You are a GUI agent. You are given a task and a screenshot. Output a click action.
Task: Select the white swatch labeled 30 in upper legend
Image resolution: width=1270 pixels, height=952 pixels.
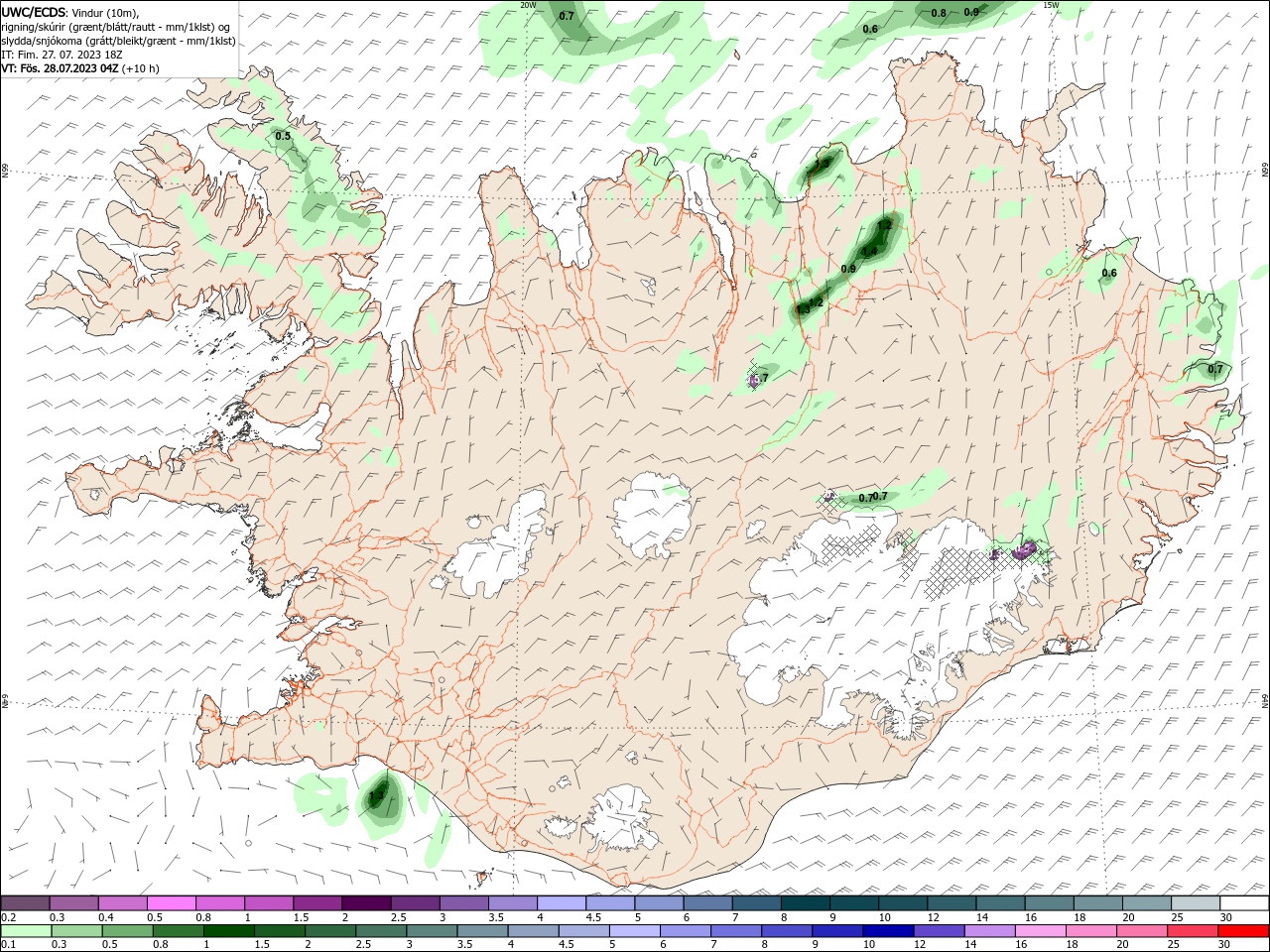pyautogui.click(x=1244, y=903)
